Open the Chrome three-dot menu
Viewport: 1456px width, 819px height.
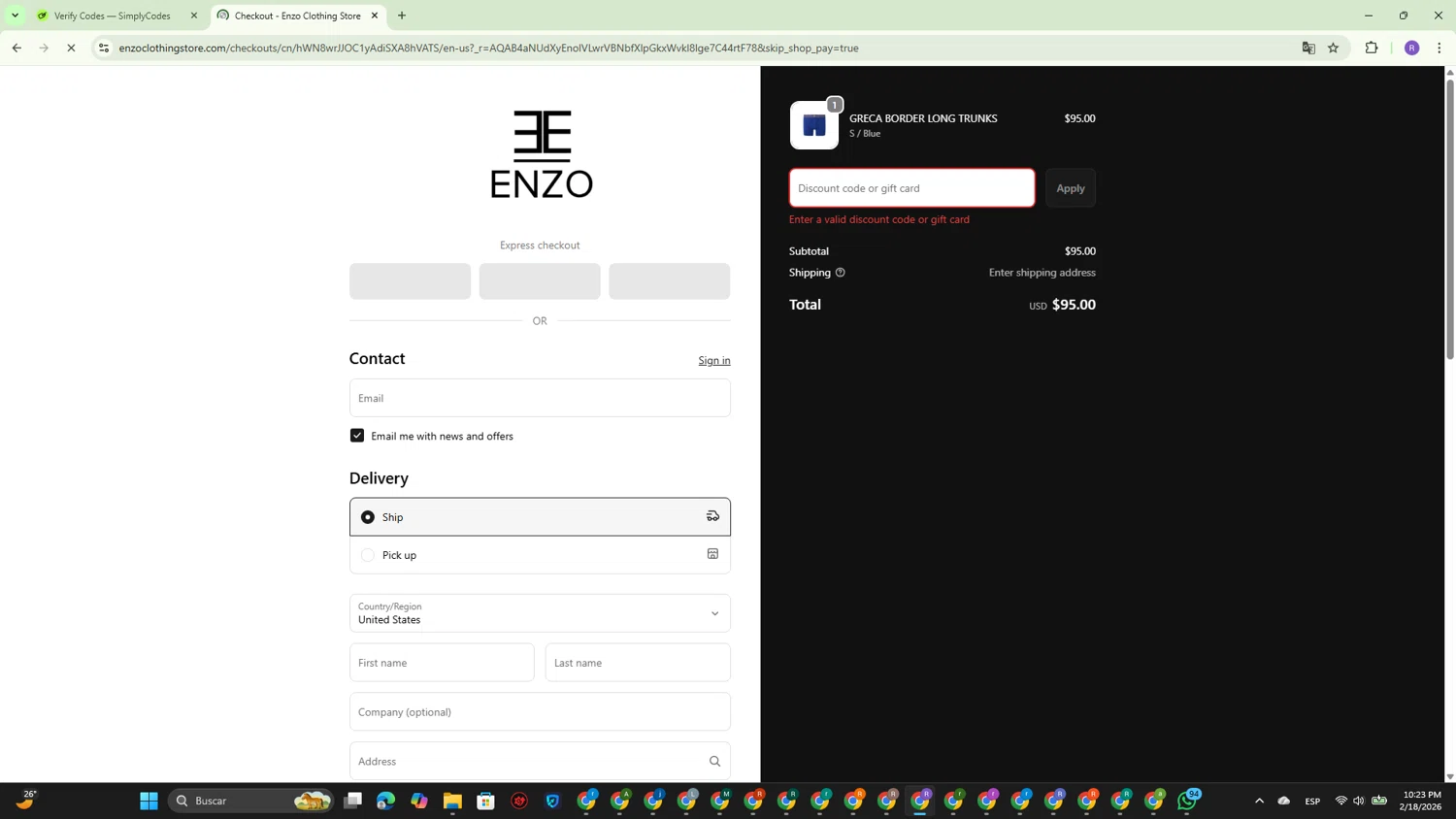coord(1439,48)
